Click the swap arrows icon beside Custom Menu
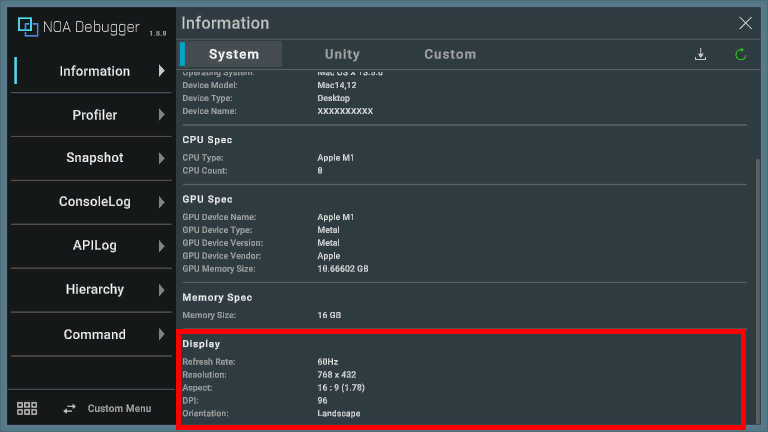 70,408
